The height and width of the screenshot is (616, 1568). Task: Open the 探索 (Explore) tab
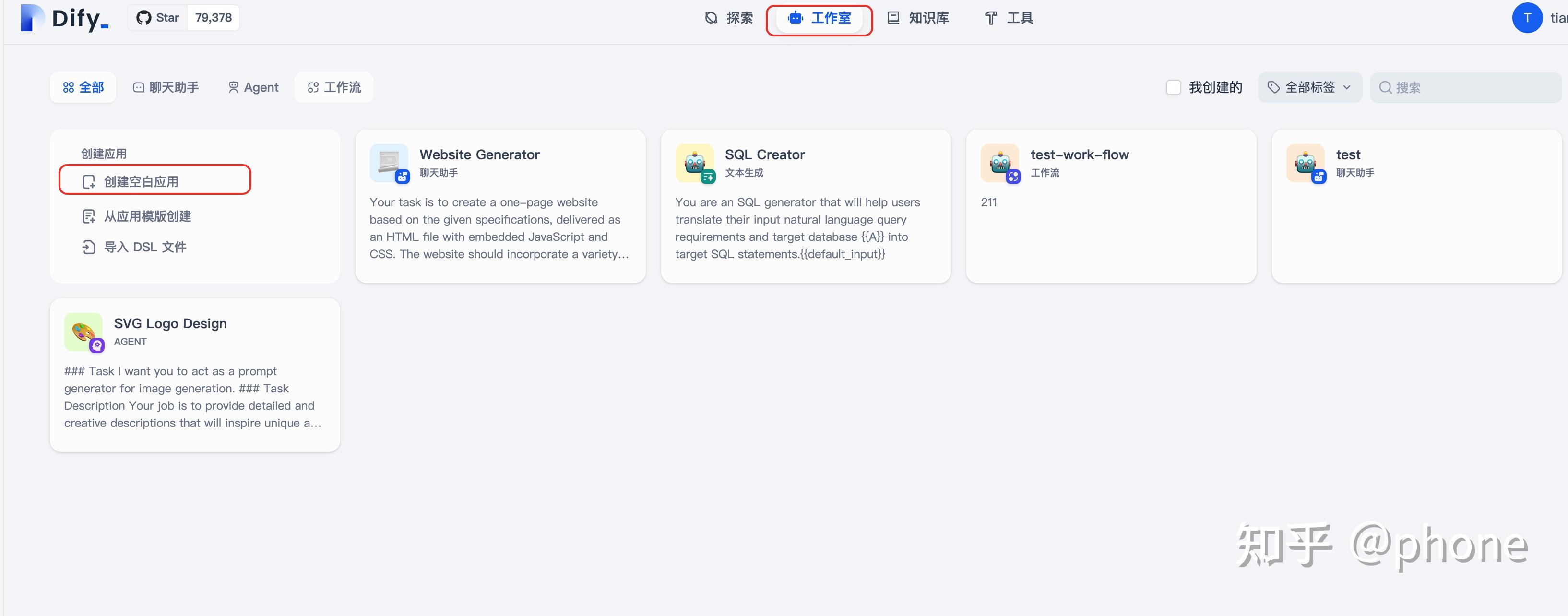click(729, 18)
